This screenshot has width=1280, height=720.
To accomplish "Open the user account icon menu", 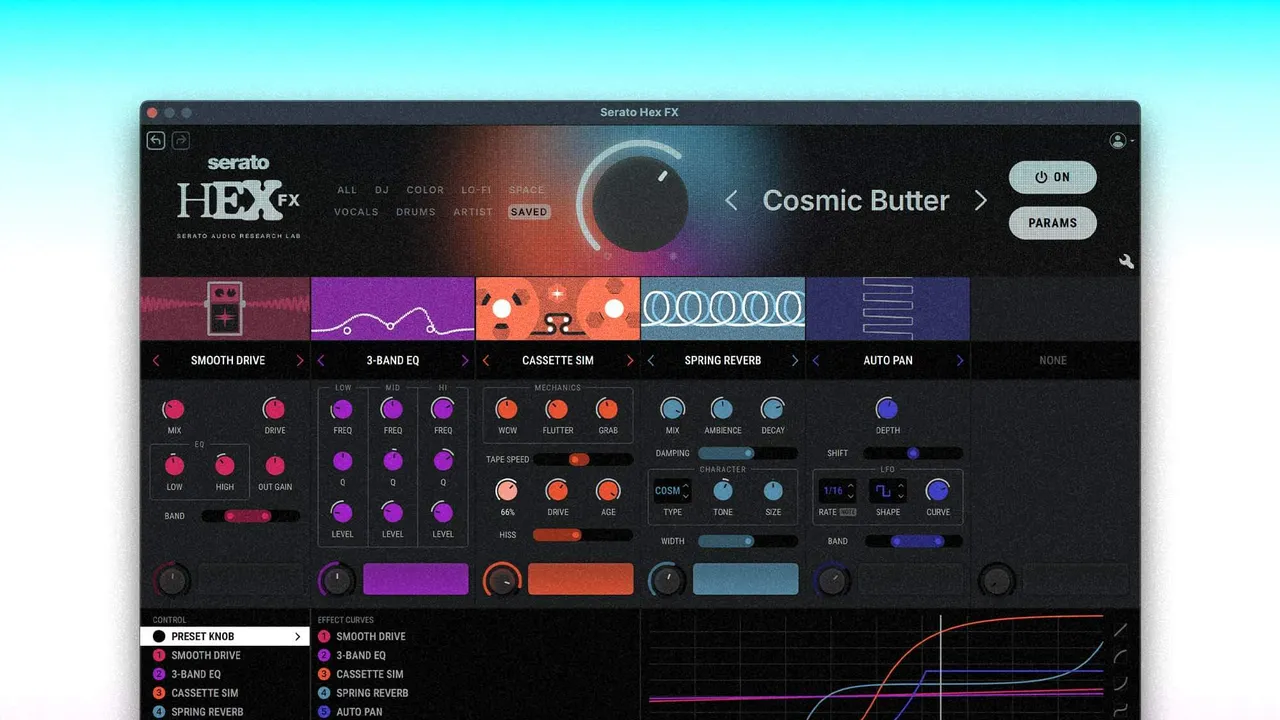I will coord(1118,141).
